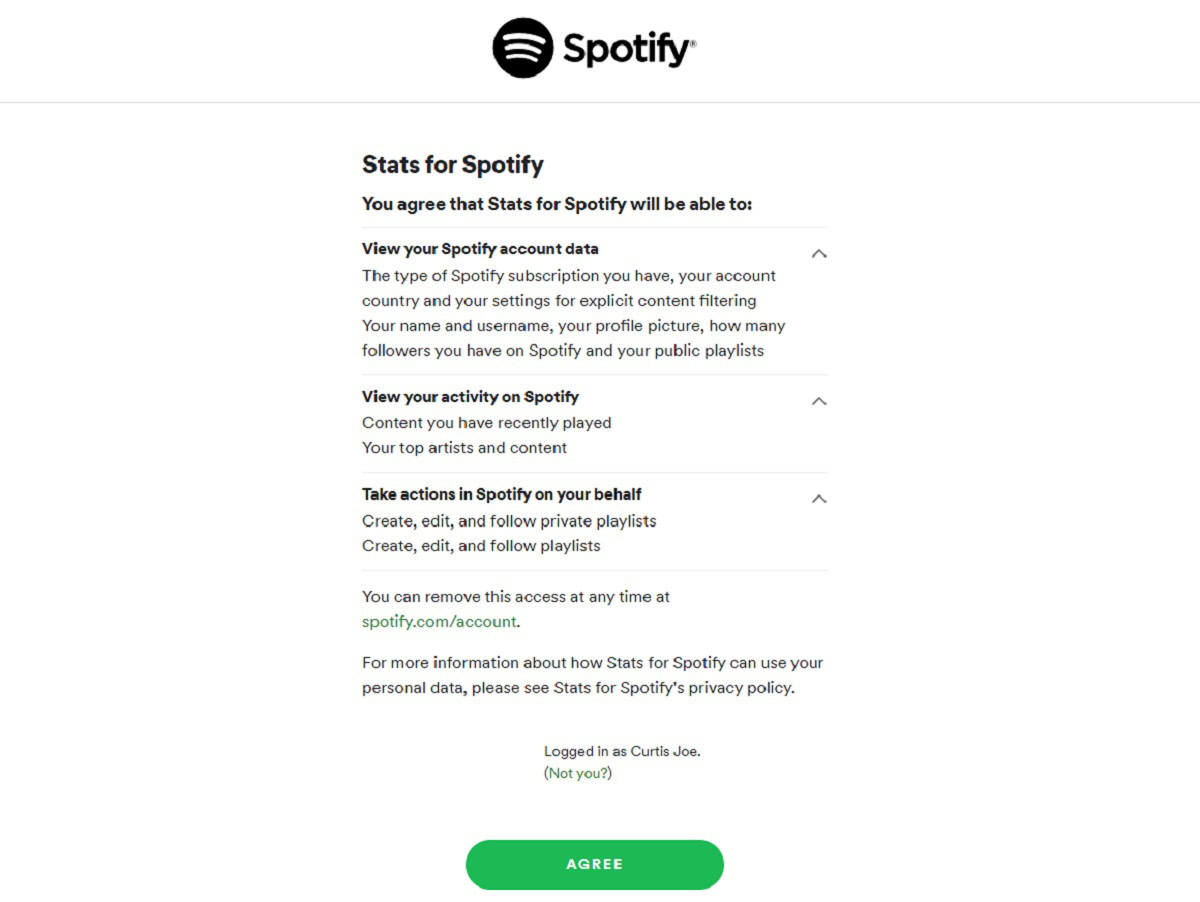
Task: Click the 'Create, edit, and follow playlists' line
Action: [x=481, y=546]
